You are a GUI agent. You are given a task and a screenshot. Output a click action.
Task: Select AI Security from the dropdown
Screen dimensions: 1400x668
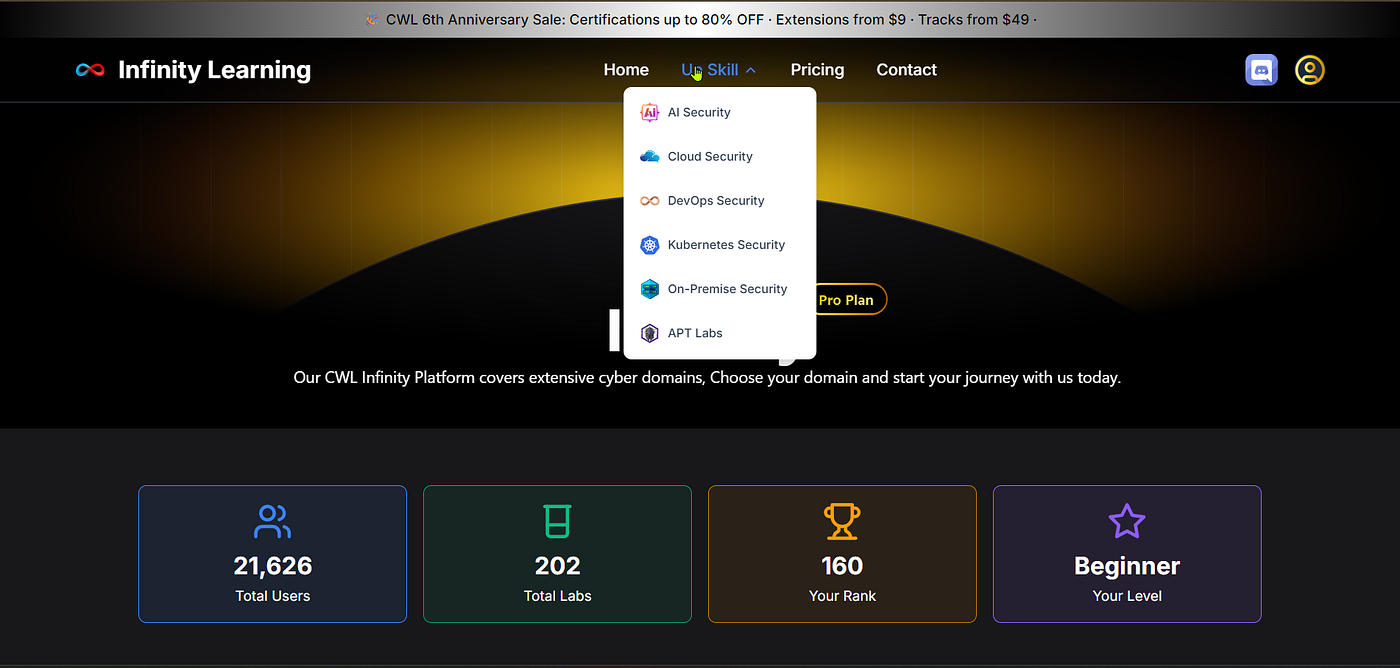(x=720, y=112)
